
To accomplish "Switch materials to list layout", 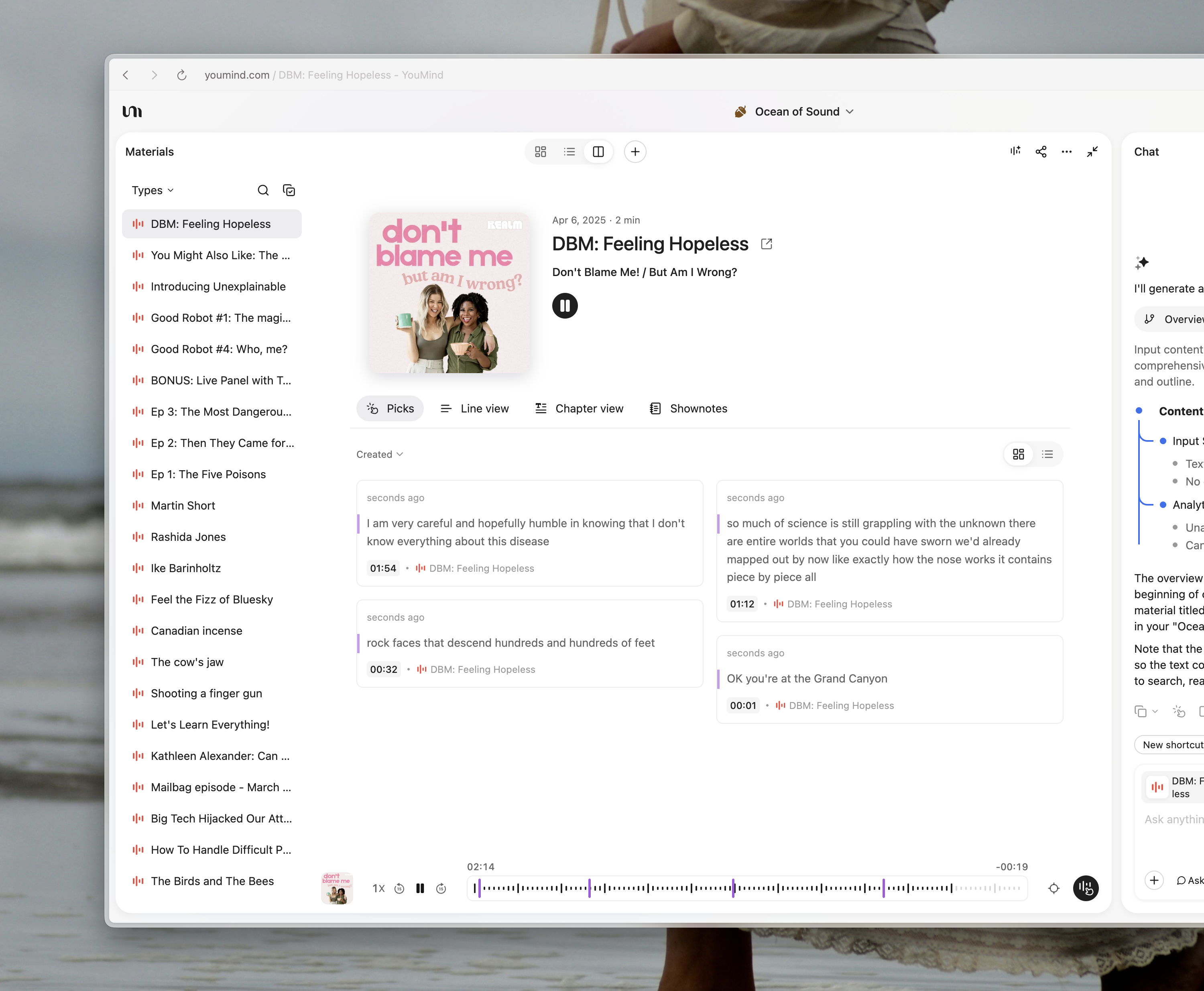I will 569,151.
